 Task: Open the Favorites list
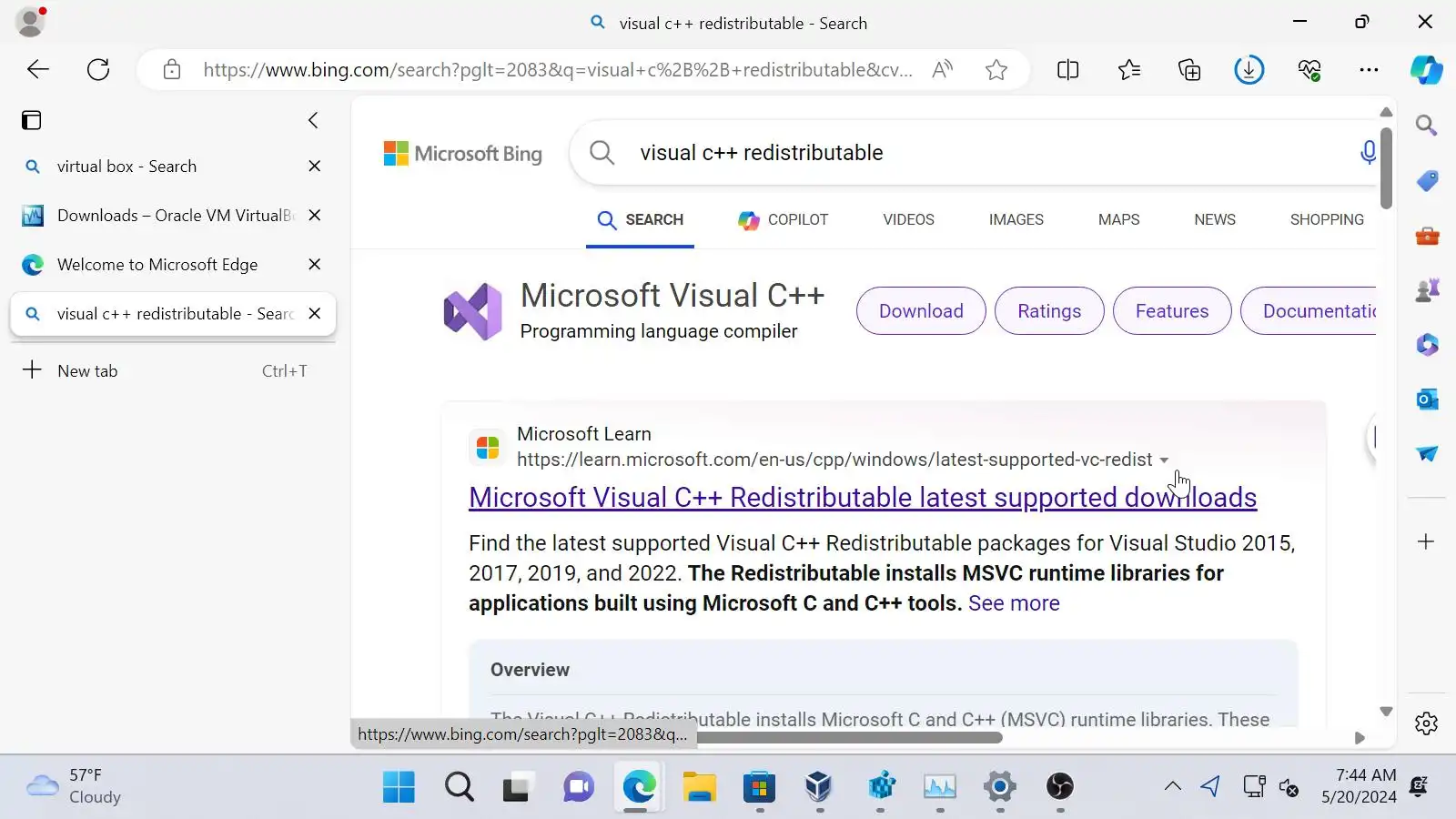pos(1129,69)
